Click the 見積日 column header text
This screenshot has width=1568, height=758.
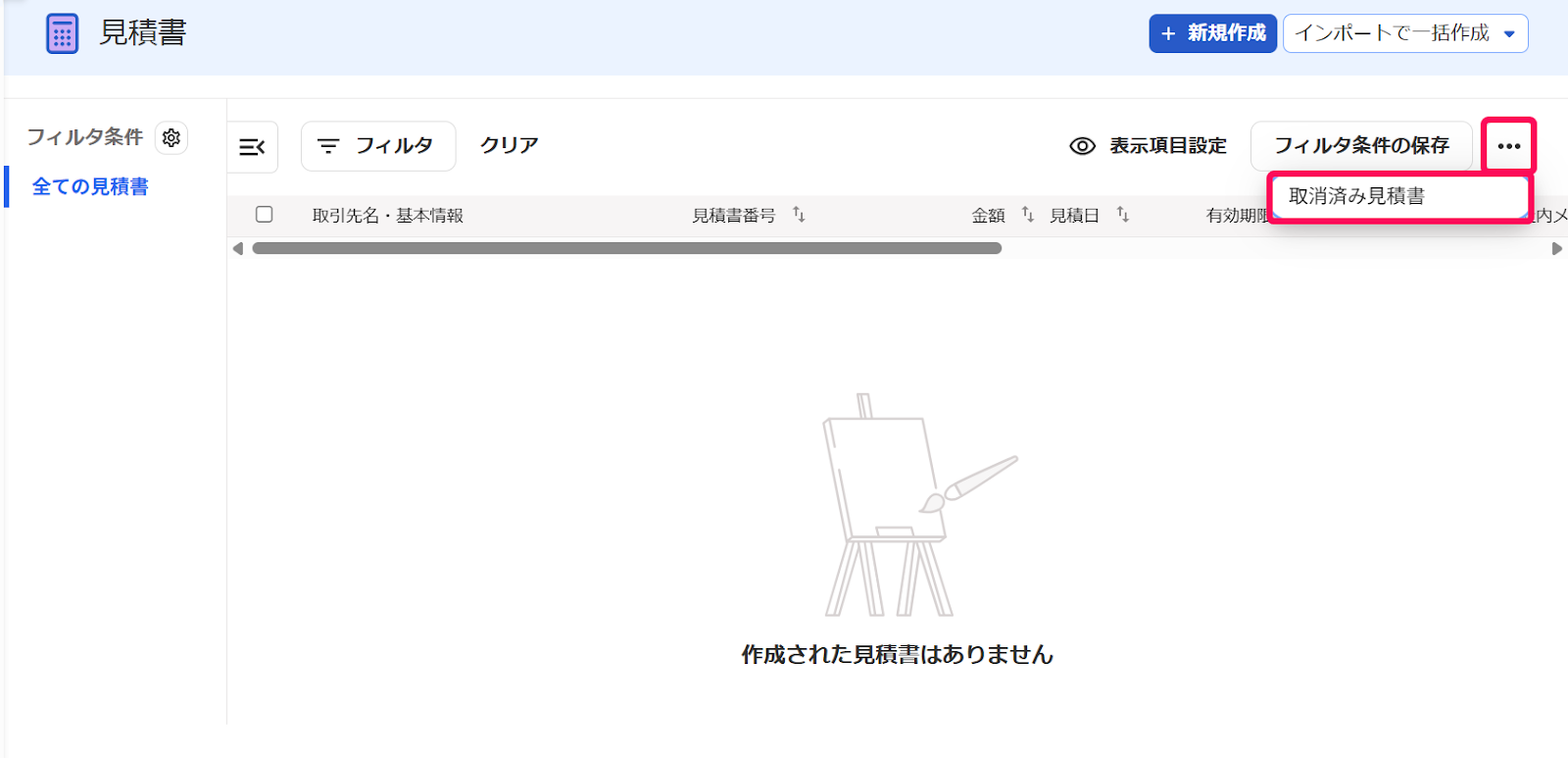coord(1074,216)
